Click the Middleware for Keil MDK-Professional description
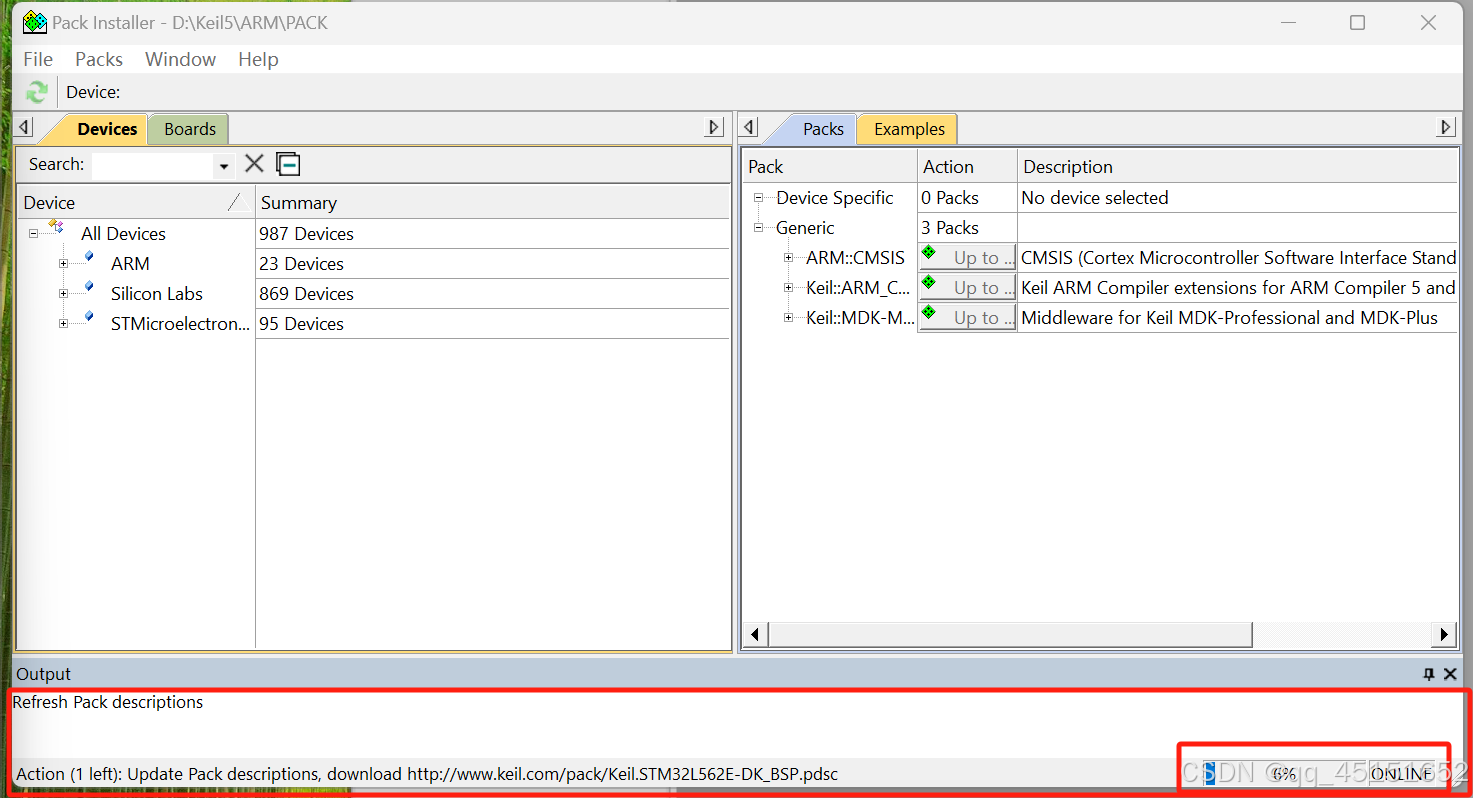 point(1229,318)
